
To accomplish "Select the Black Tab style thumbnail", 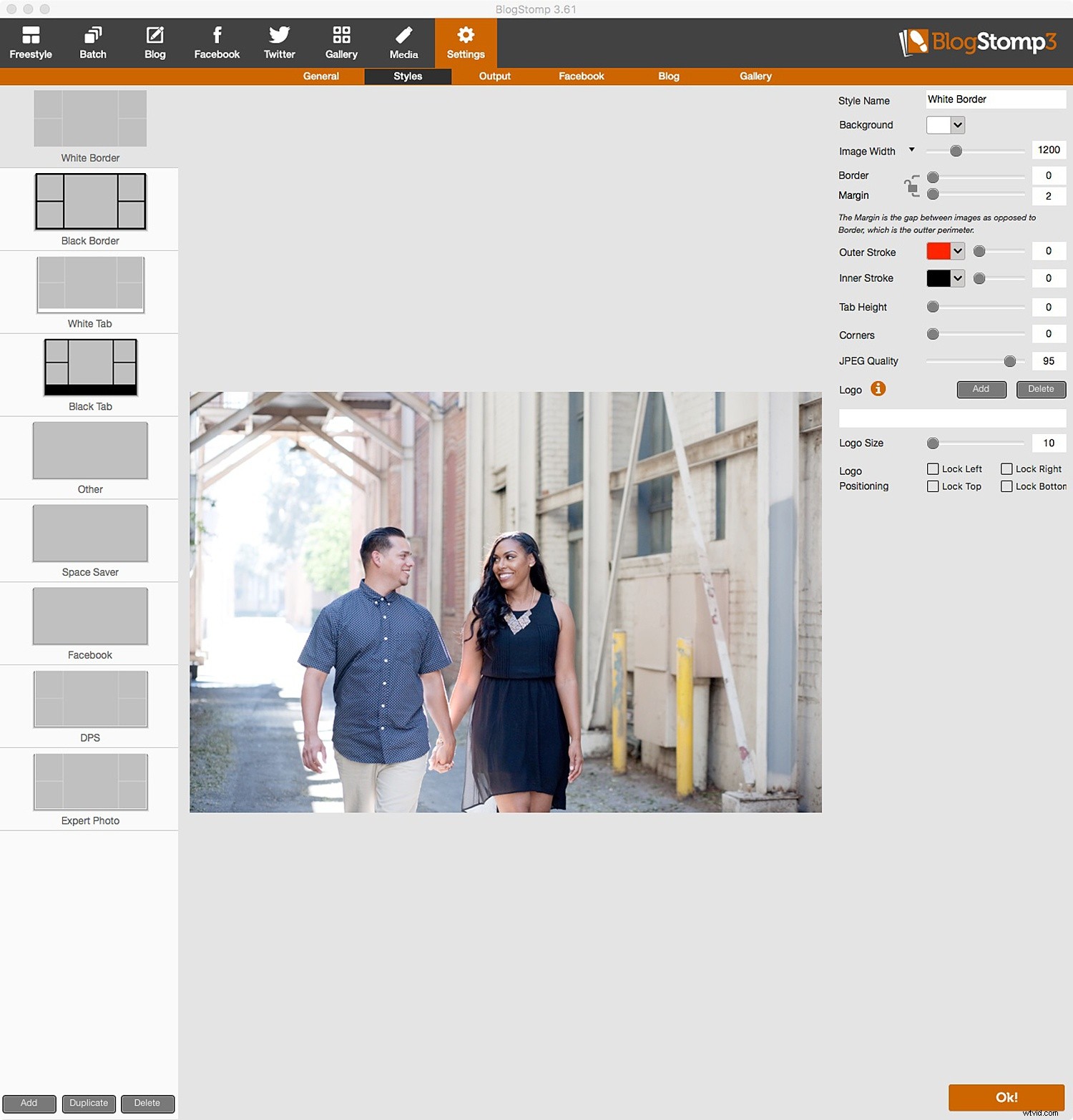I will (x=89, y=367).
